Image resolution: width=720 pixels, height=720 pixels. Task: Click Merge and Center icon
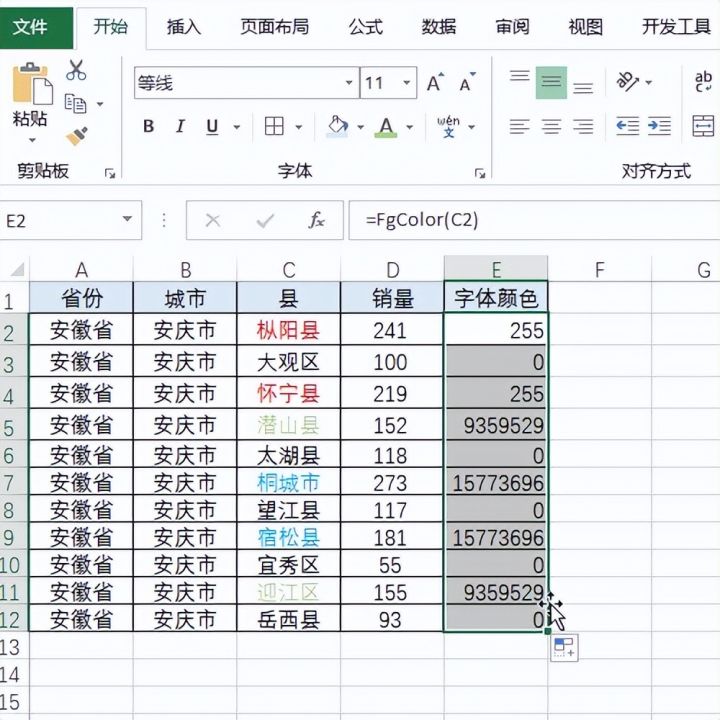703,126
